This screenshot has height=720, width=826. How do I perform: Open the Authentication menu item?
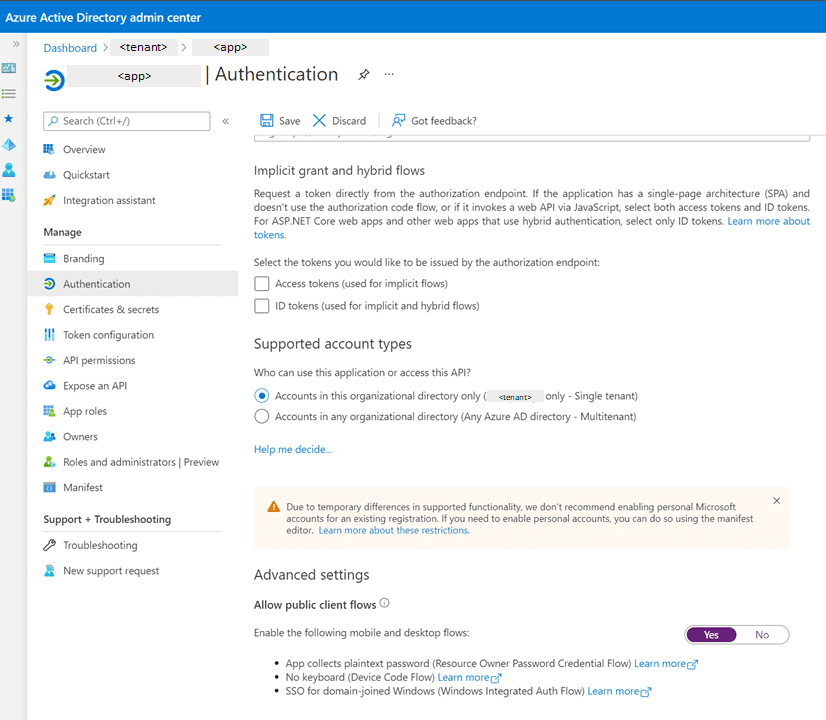[x=133, y=284]
